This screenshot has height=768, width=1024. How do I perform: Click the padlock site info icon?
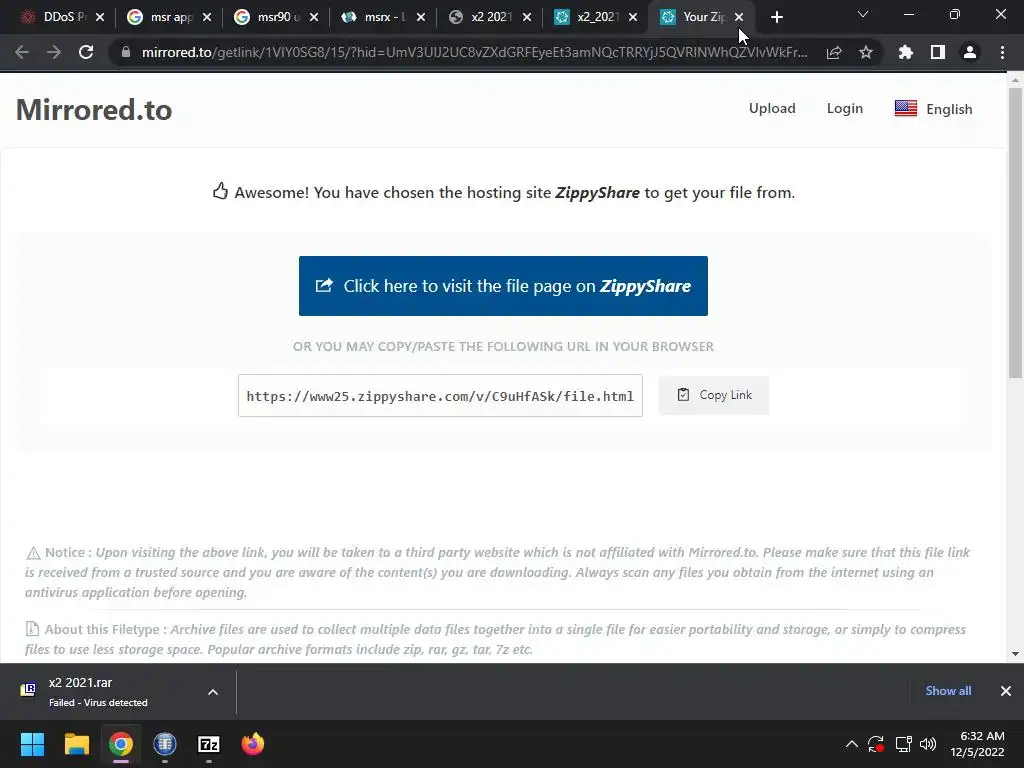tap(126, 52)
